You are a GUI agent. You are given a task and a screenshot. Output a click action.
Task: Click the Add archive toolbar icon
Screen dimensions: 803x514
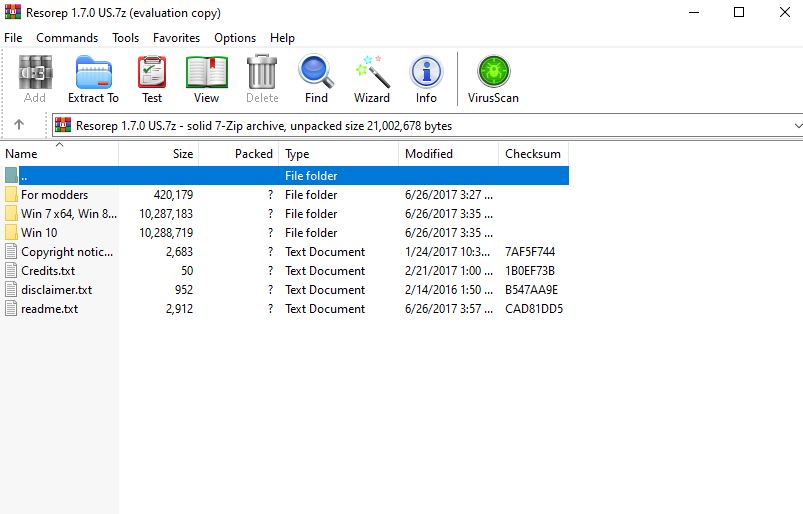(x=35, y=72)
